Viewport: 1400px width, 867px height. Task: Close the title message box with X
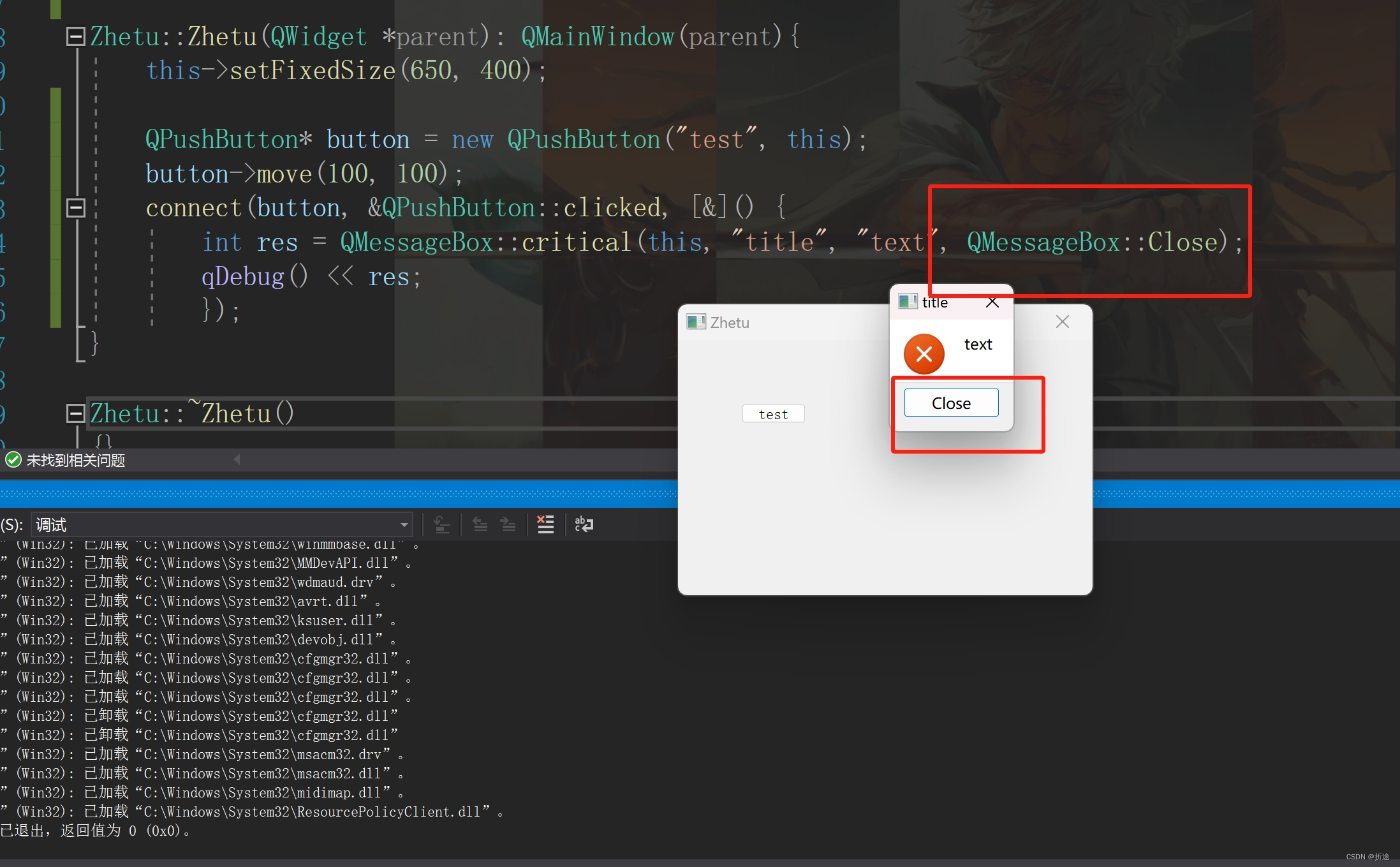[x=992, y=302]
